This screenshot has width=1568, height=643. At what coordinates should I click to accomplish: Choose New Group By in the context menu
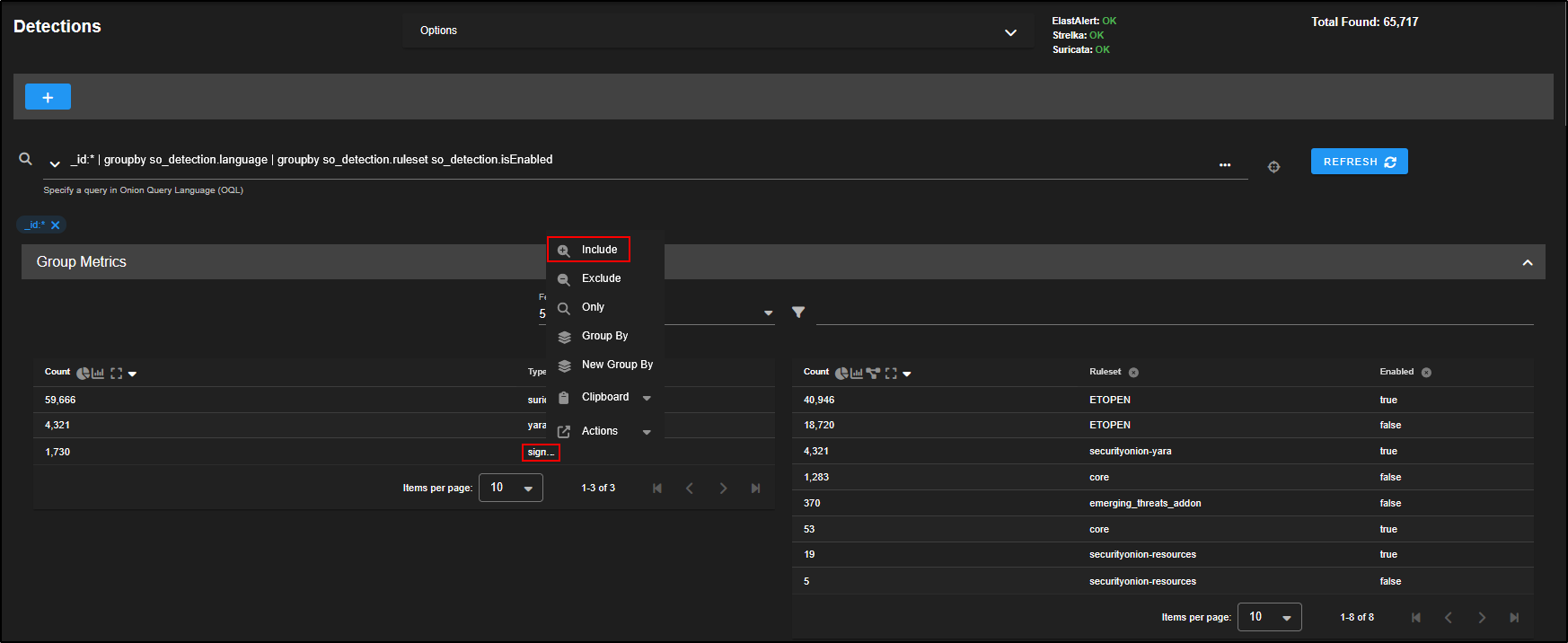coord(616,365)
